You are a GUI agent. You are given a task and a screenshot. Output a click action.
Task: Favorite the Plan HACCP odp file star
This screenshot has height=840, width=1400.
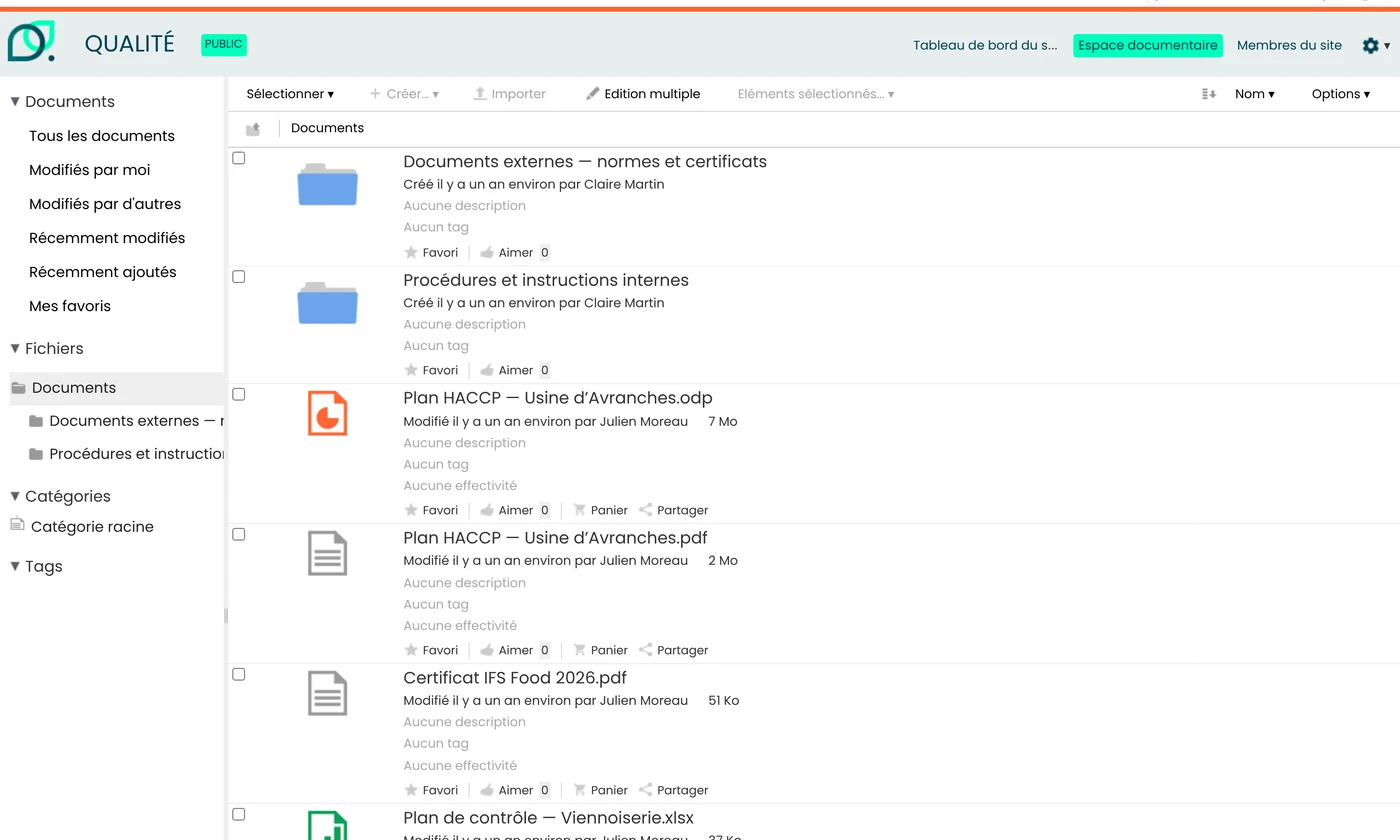(x=411, y=510)
